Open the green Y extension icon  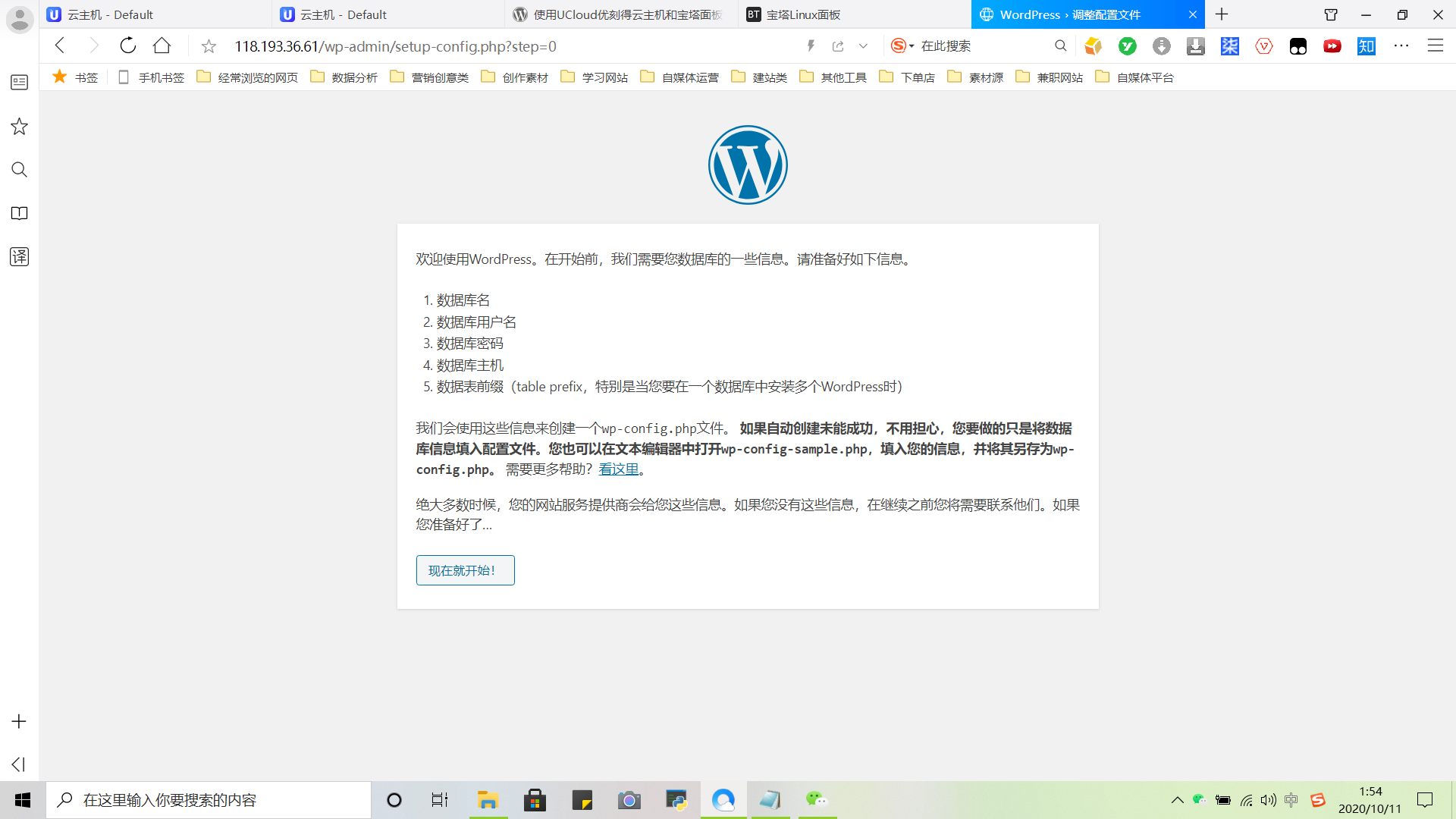[1128, 46]
